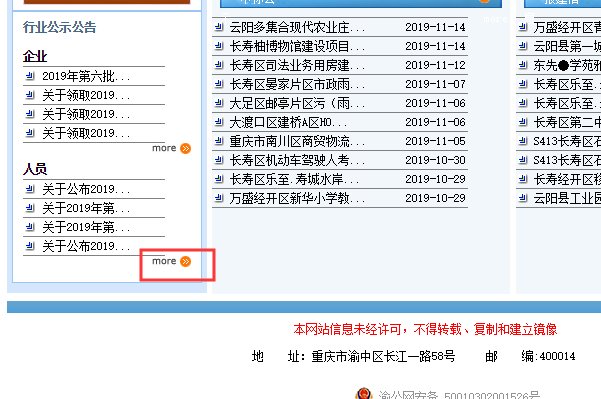Click bullet icon beside 长寿区第二中
Viewport: 601px width, 399px height.
coord(523,122)
